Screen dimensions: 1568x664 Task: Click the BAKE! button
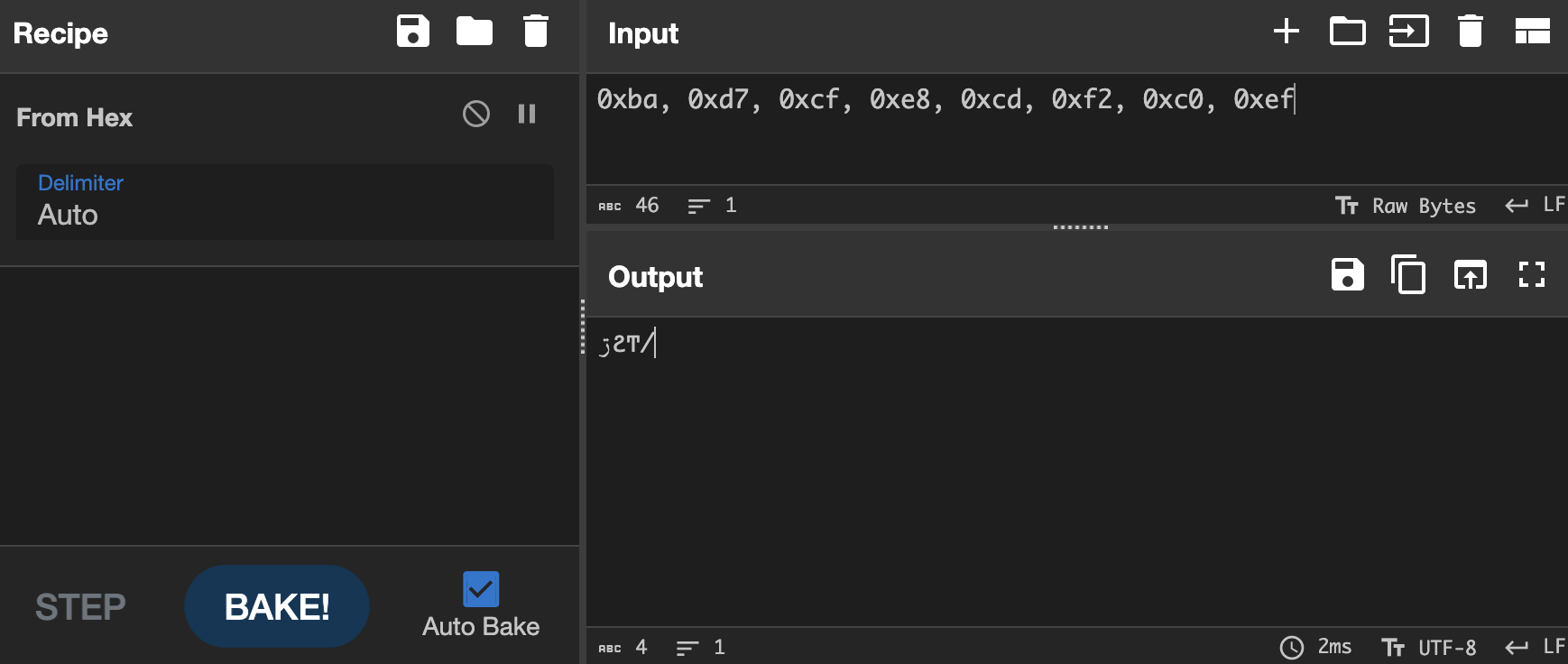(x=277, y=606)
